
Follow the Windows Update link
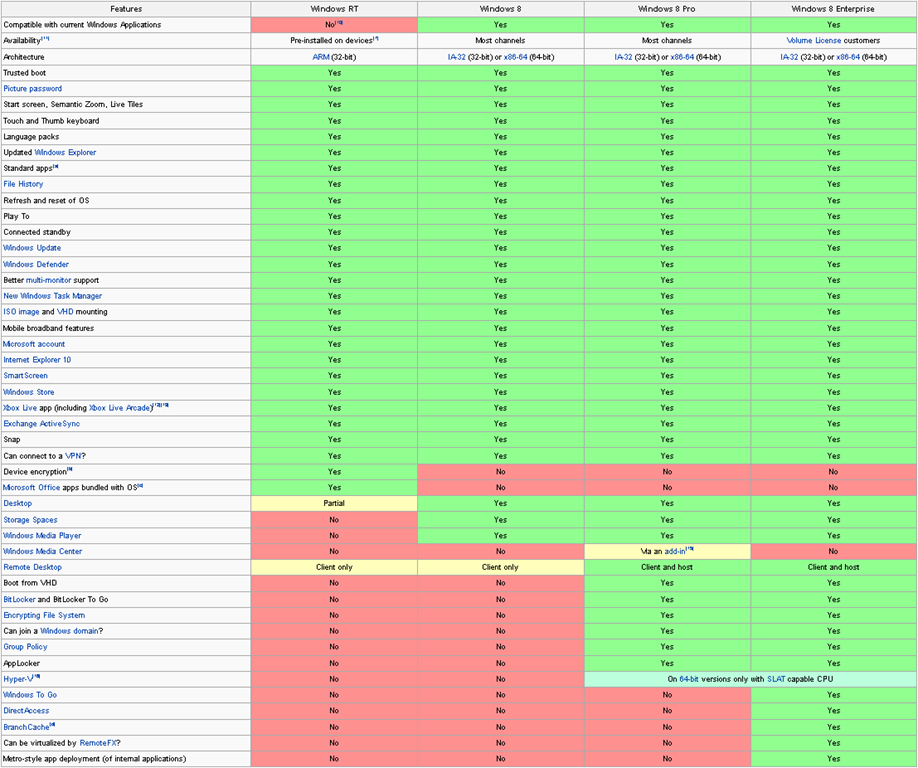coord(32,248)
